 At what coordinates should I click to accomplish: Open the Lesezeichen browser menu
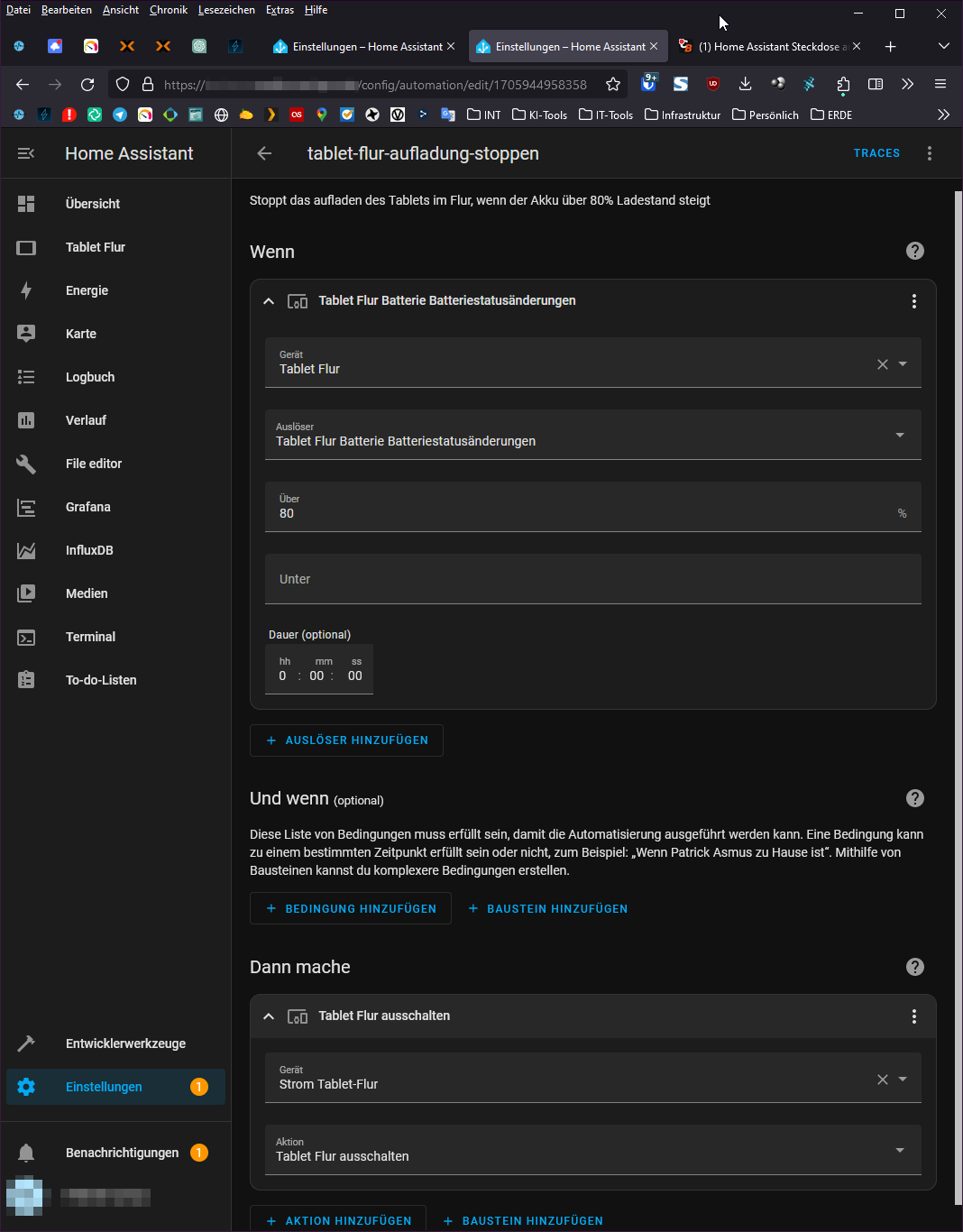point(226,10)
